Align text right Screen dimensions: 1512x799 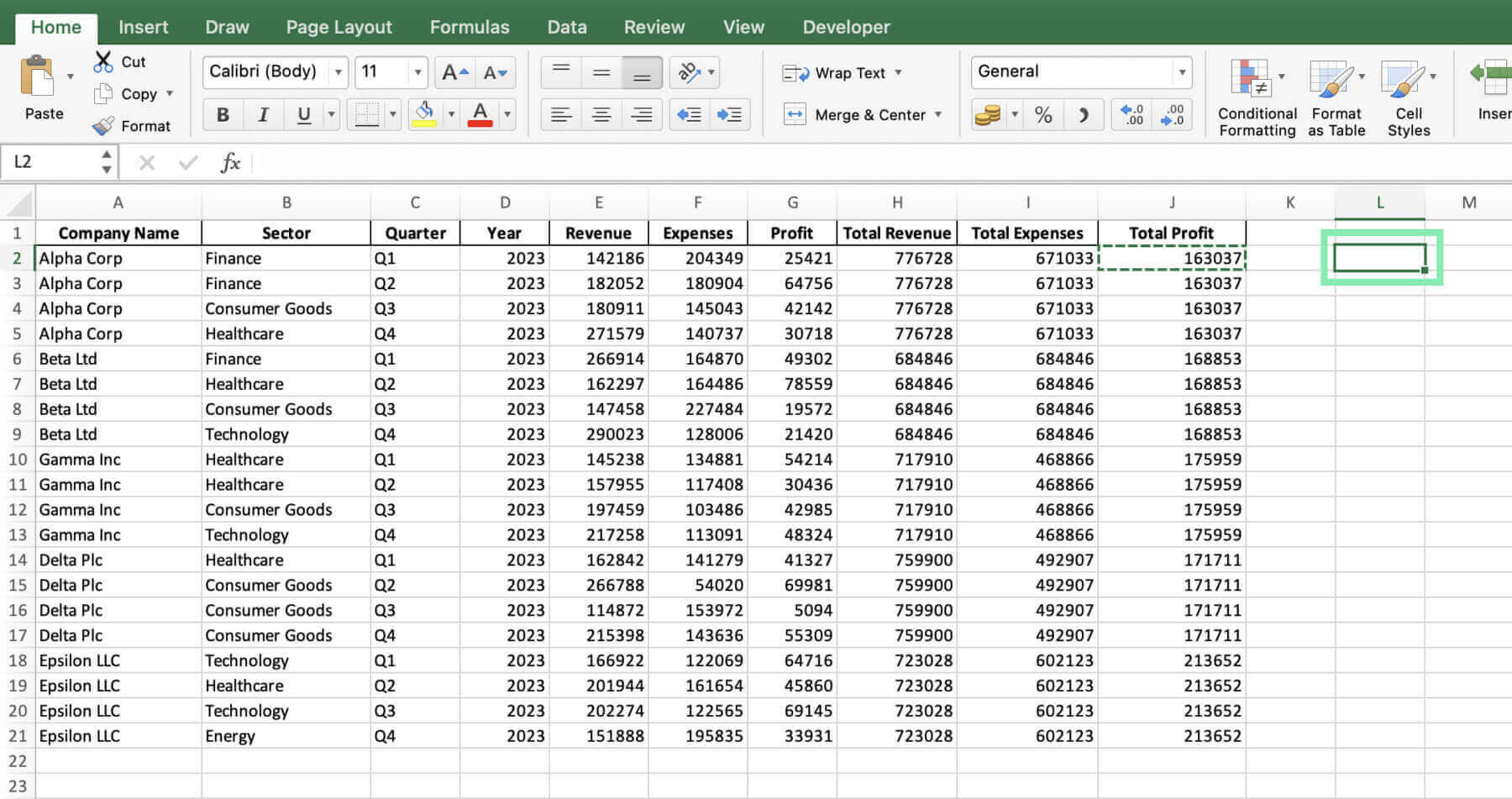[642, 114]
